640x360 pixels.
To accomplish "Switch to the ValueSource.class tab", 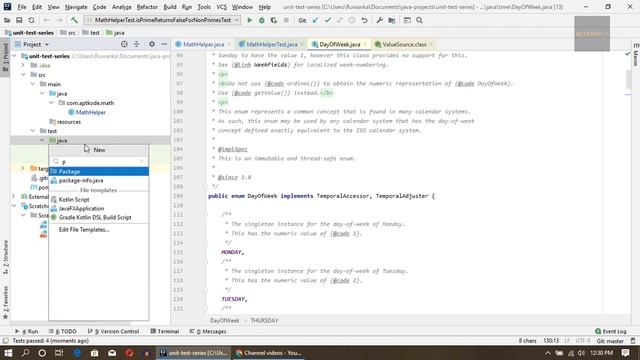I will pos(404,44).
